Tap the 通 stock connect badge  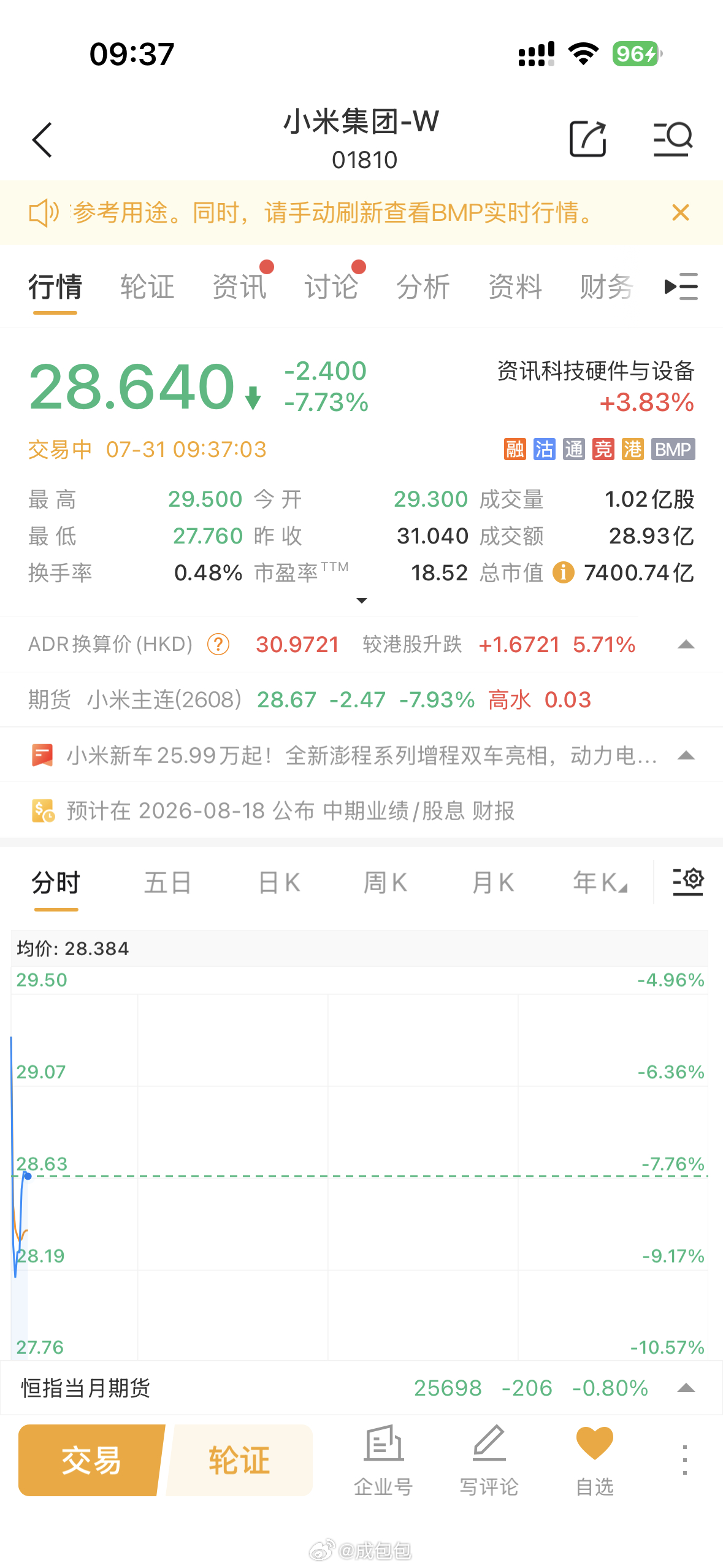(574, 449)
